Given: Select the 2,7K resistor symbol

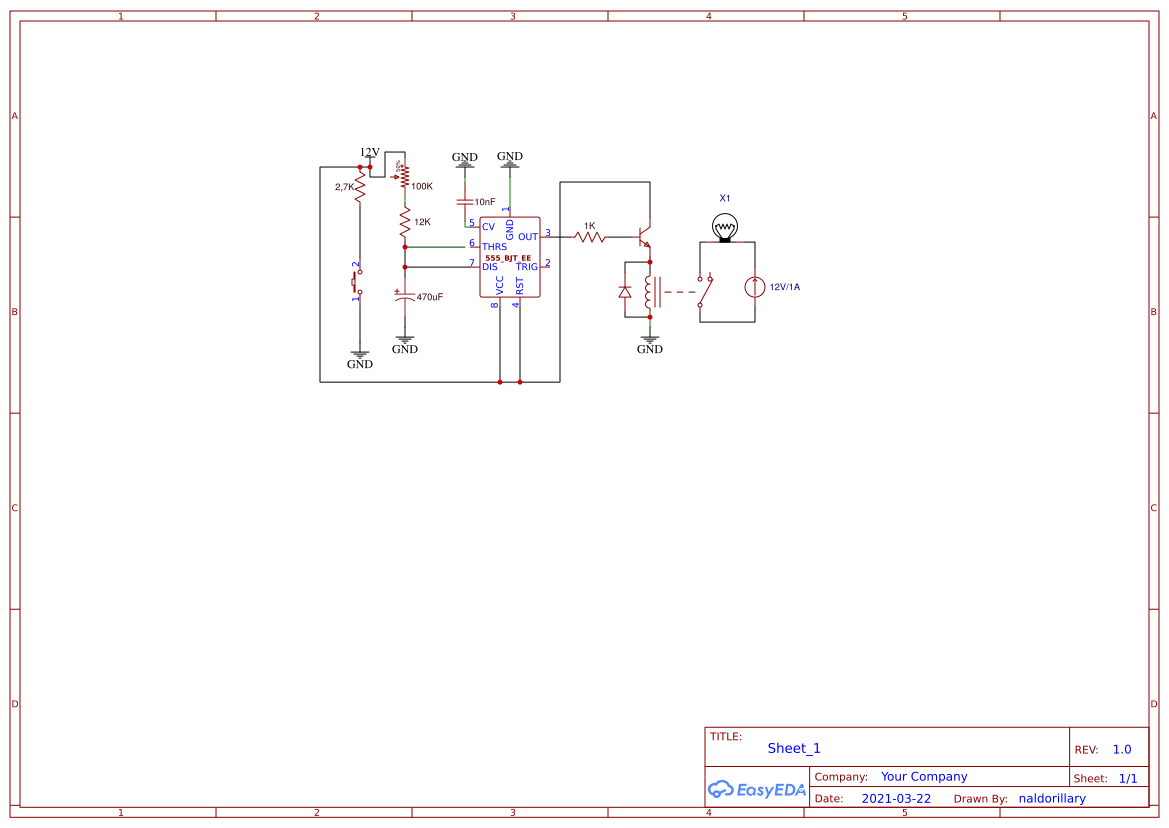Looking at the screenshot, I should (360, 186).
